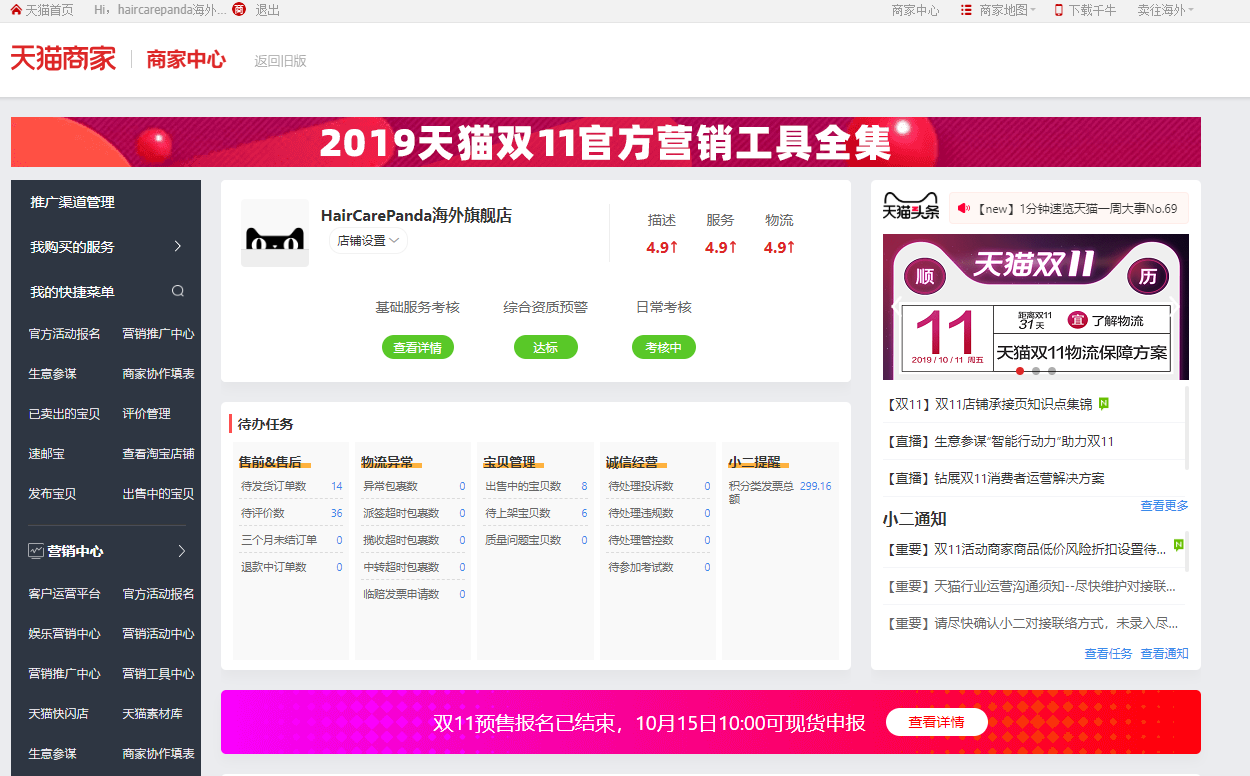Open 【直播】生意参谋智能行动力助力双11 article
This screenshot has height=776, width=1250.
pos(1000,441)
